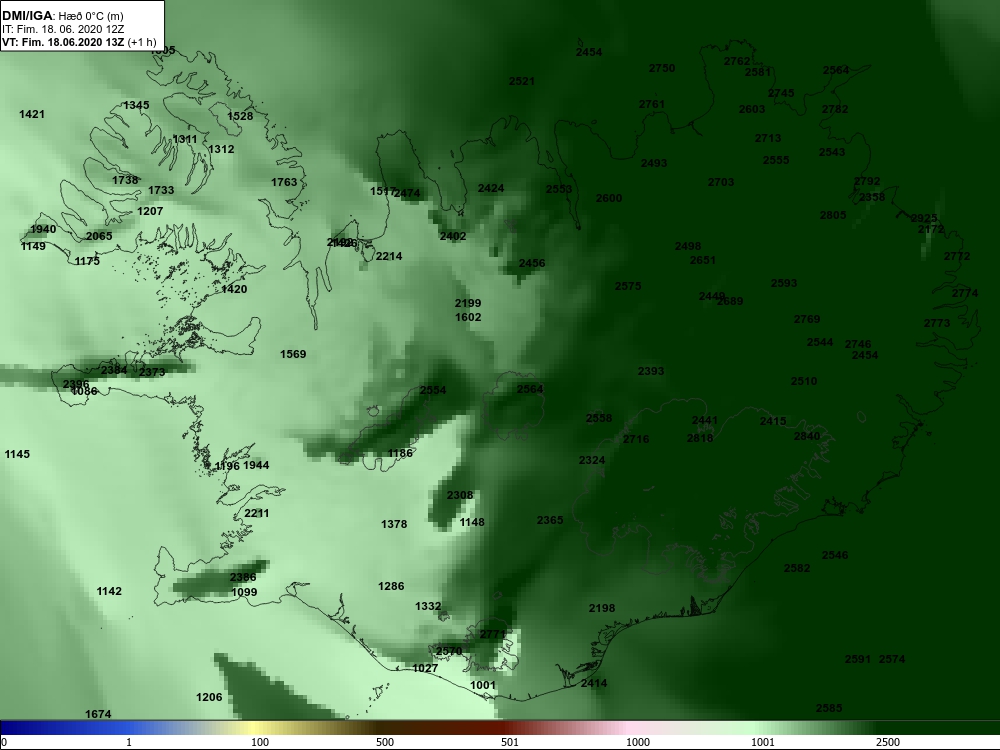Click the 2771 label

point(492,635)
